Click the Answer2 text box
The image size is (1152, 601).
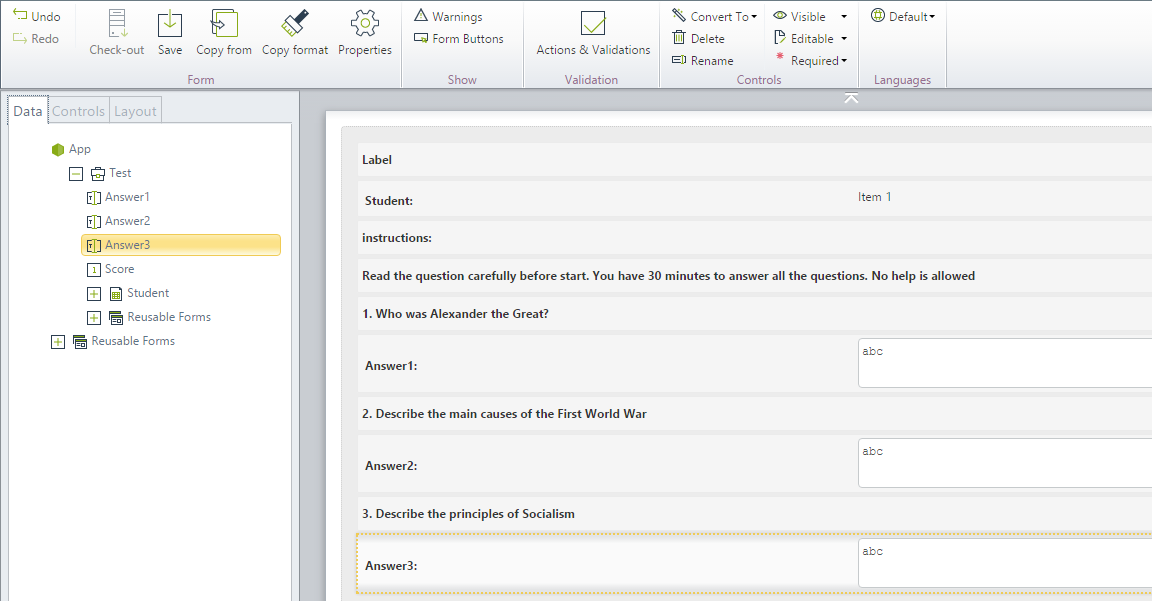click(x=1005, y=463)
